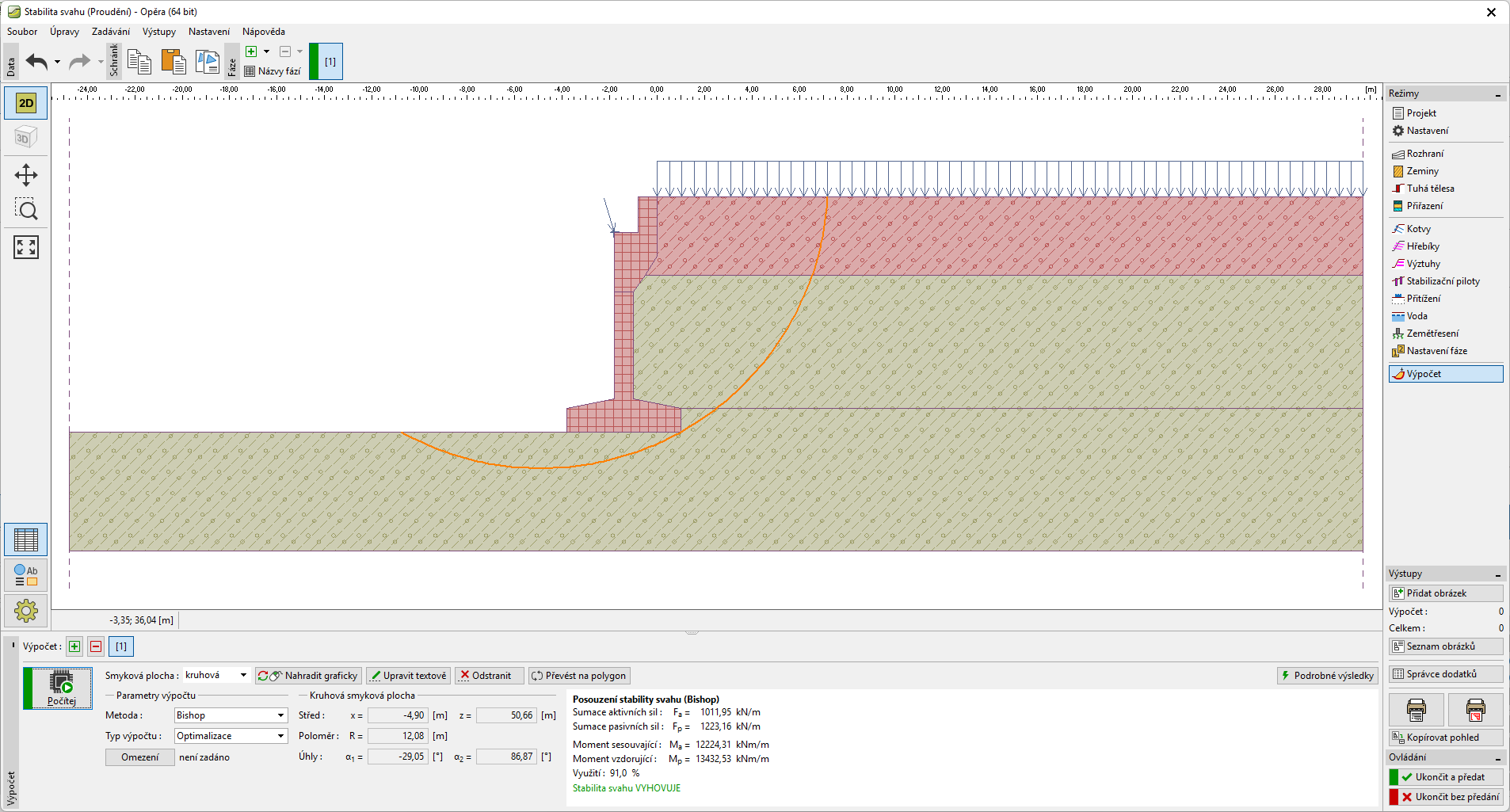The width and height of the screenshot is (1510, 812).
Task: Select the pan/move view tool
Action: click(x=26, y=175)
